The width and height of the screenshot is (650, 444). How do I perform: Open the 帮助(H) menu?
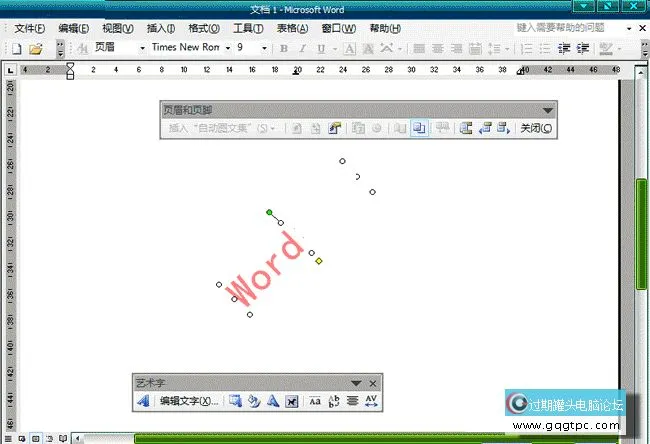point(385,29)
